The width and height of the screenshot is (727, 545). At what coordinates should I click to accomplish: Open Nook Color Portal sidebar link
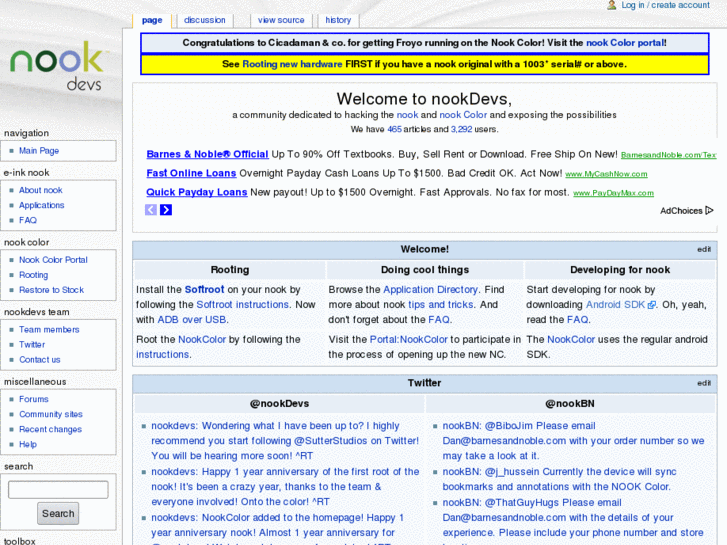click(x=53, y=260)
